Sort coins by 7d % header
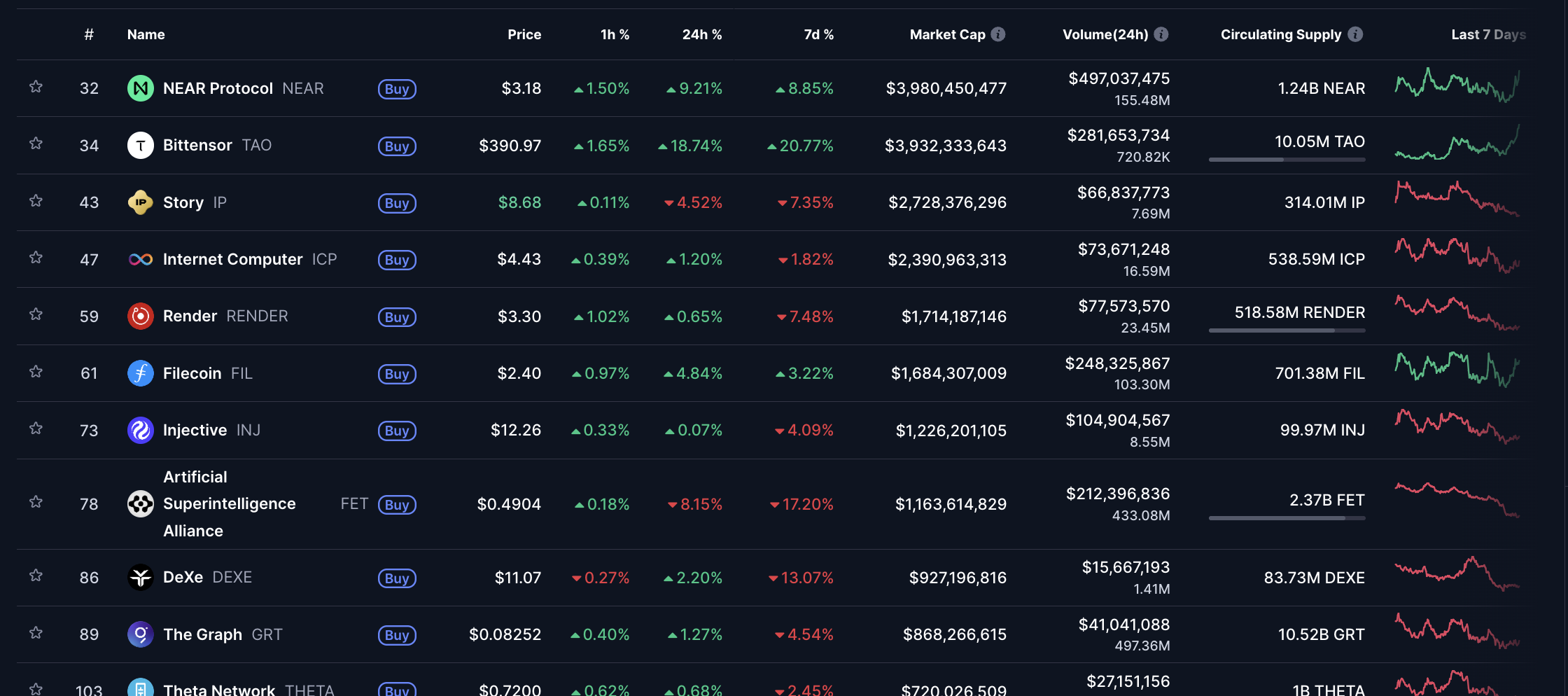The width and height of the screenshot is (1568, 696). [818, 34]
